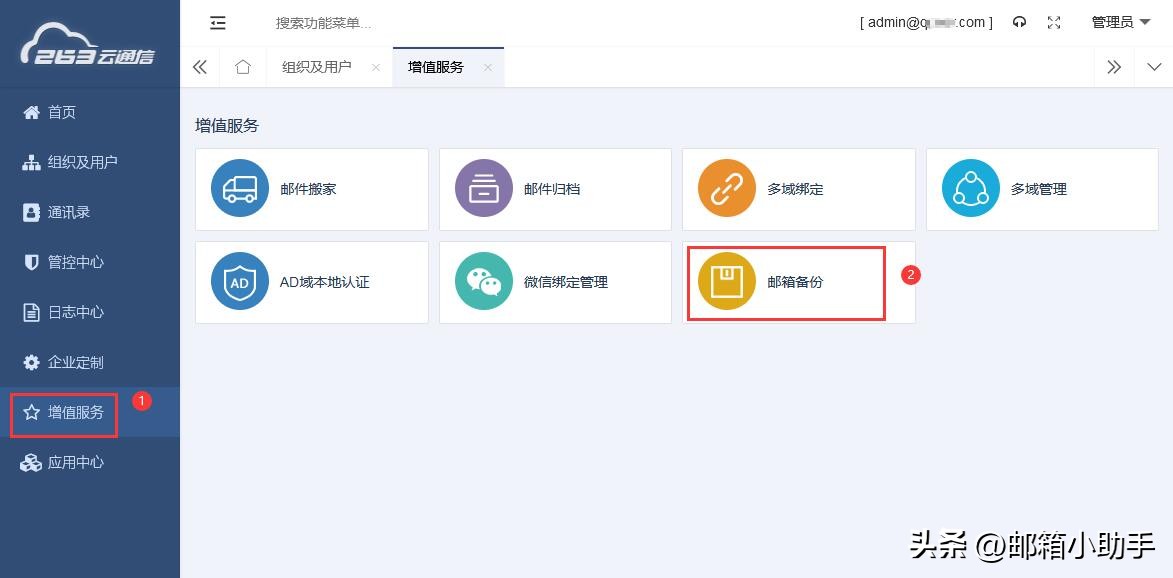Open the 多域管理 service icon

point(970,189)
